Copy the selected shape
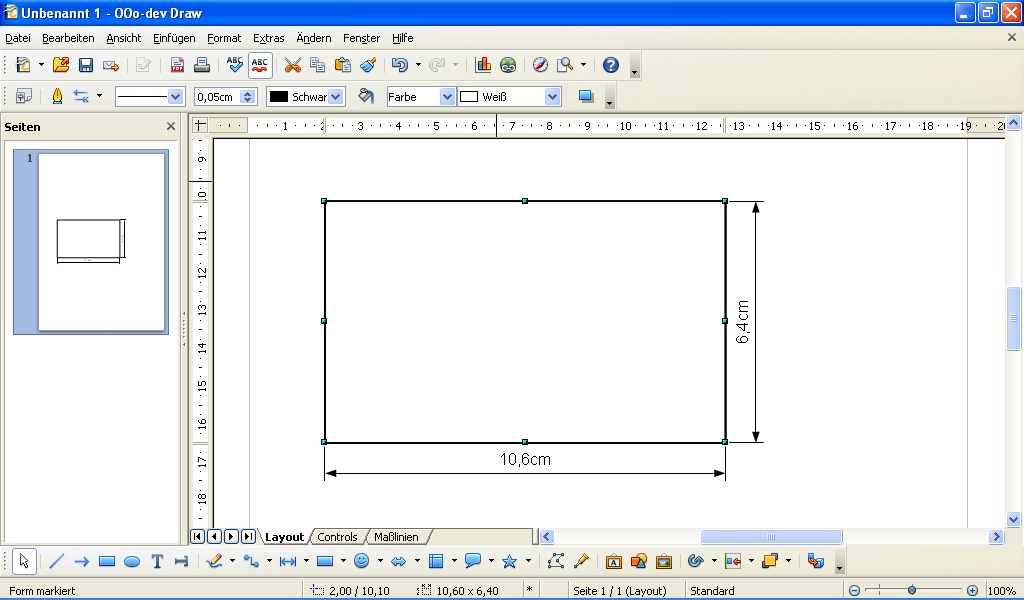The image size is (1024, 600). pos(317,65)
